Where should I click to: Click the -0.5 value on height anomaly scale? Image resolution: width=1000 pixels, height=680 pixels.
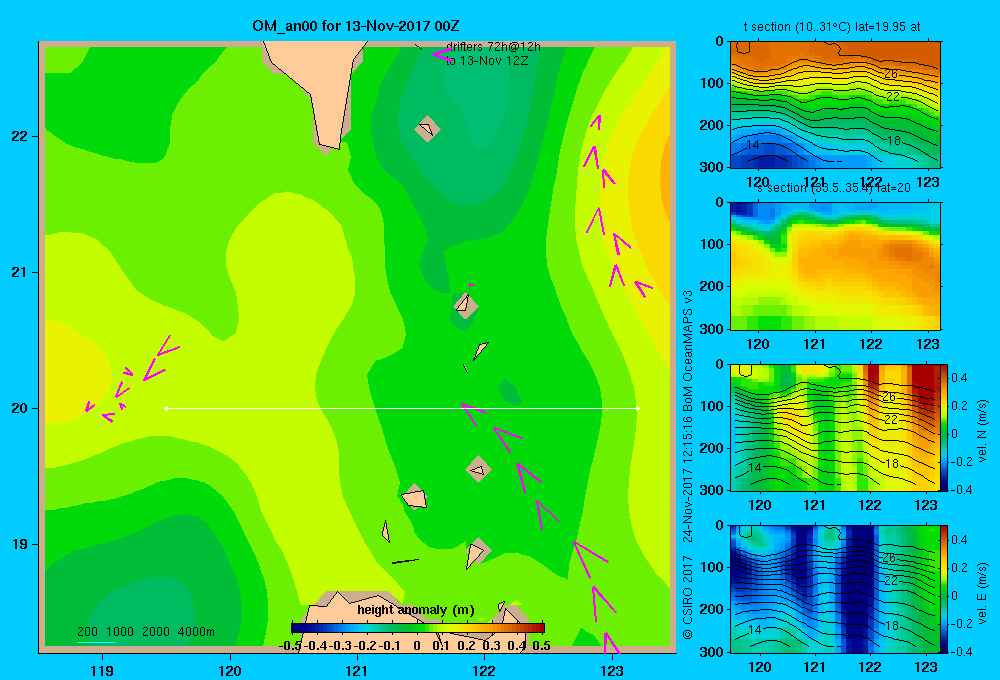point(289,645)
